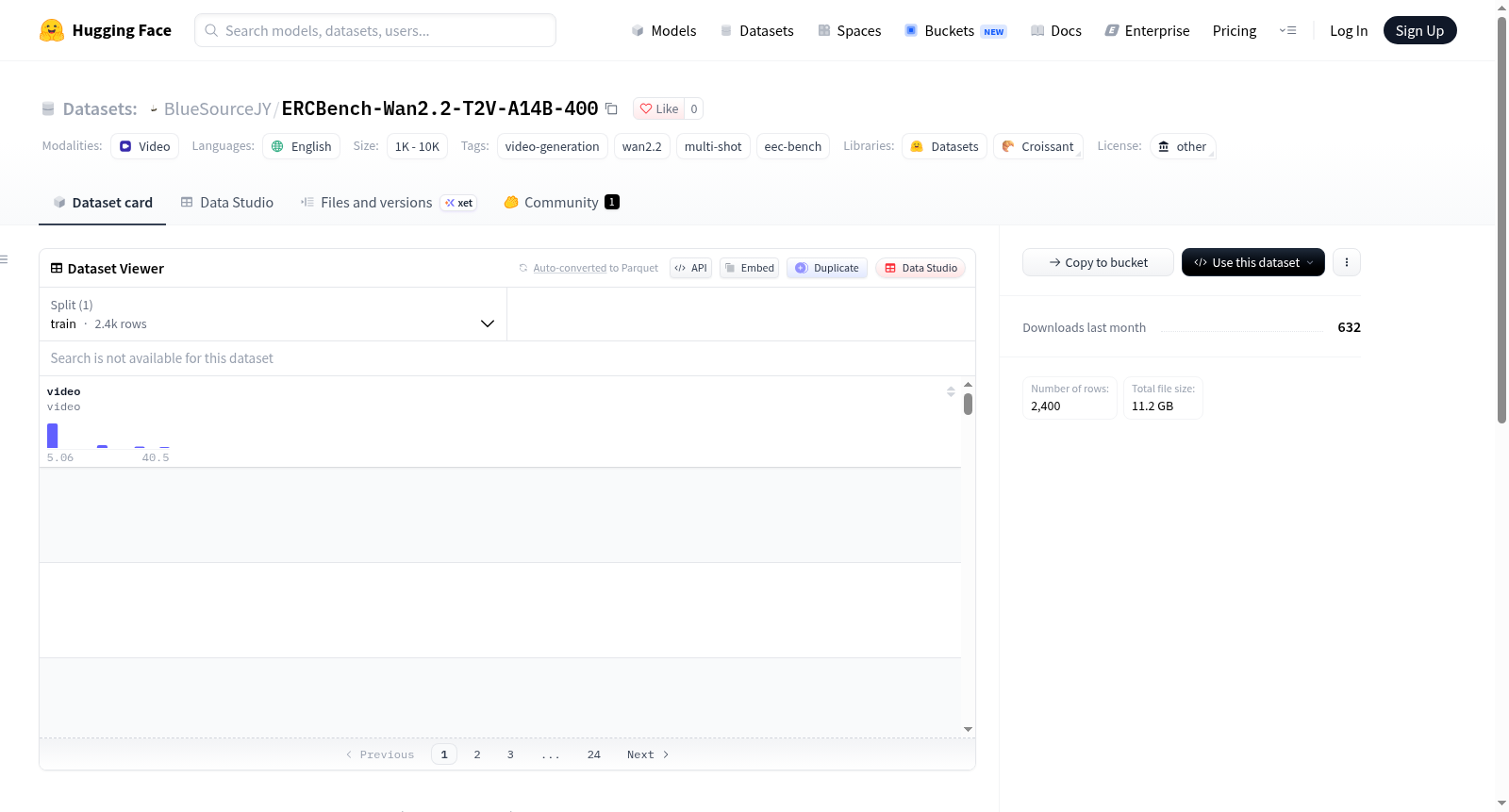Image resolution: width=1509 pixels, height=812 pixels.
Task: Switch to the Data Studio tab
Action: click(227, 202)
